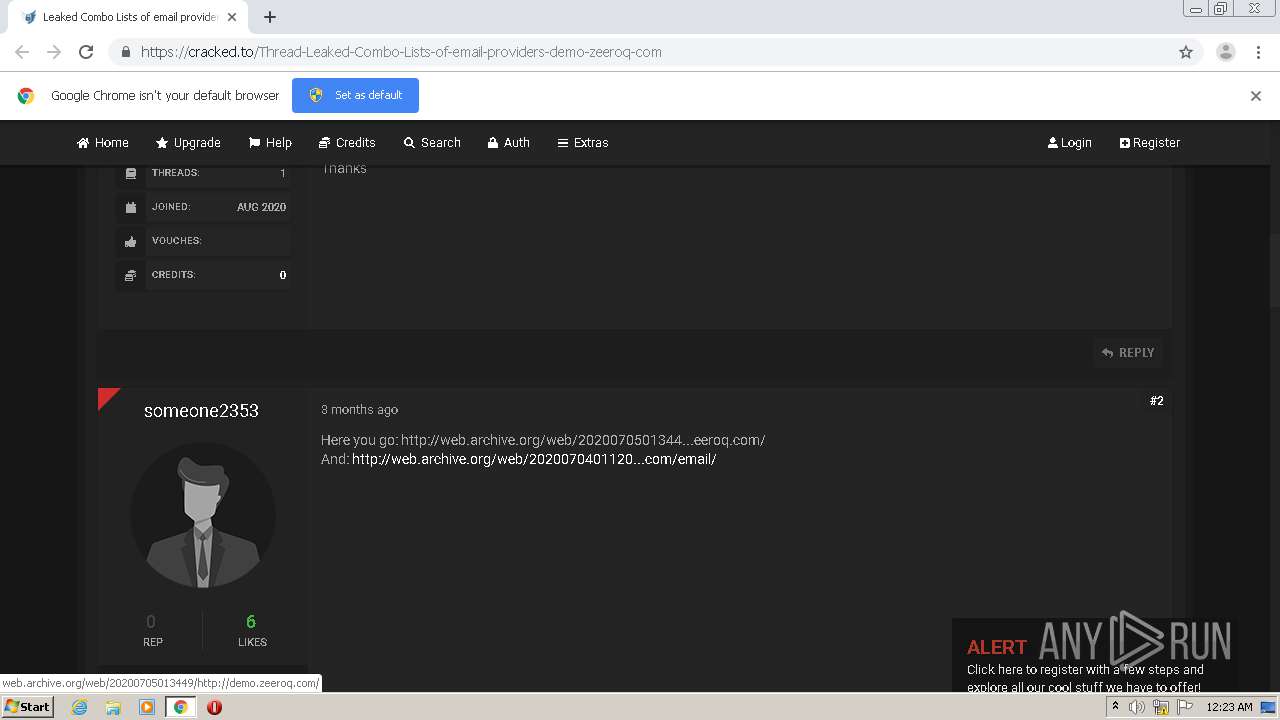This screenshot has width=1280, height=720.
Task: Close the Leaked Combo Lists tab
Action: (x=232, y=17)
